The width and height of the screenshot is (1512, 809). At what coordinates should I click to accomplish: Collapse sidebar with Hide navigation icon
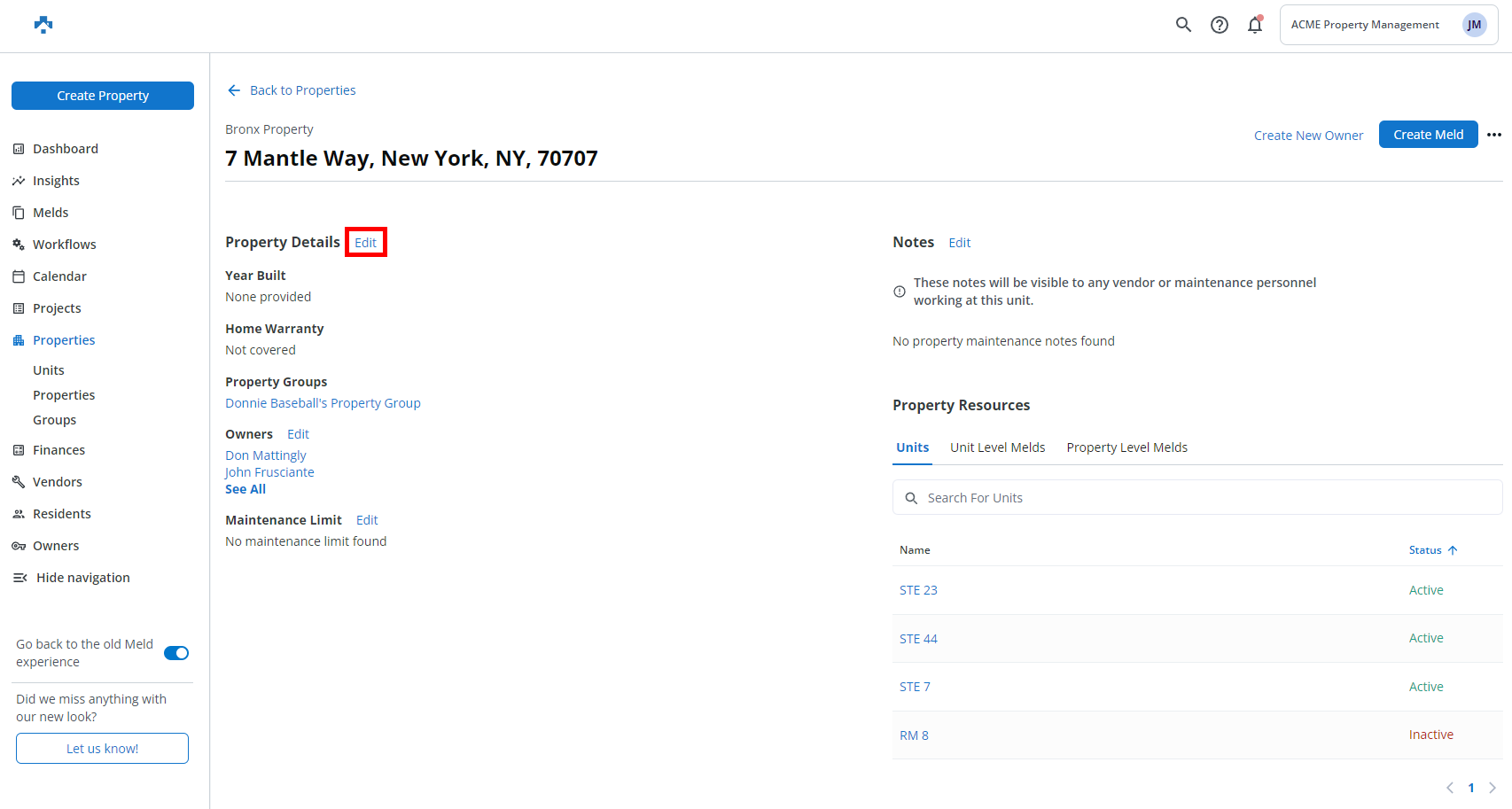click(19, 578)
